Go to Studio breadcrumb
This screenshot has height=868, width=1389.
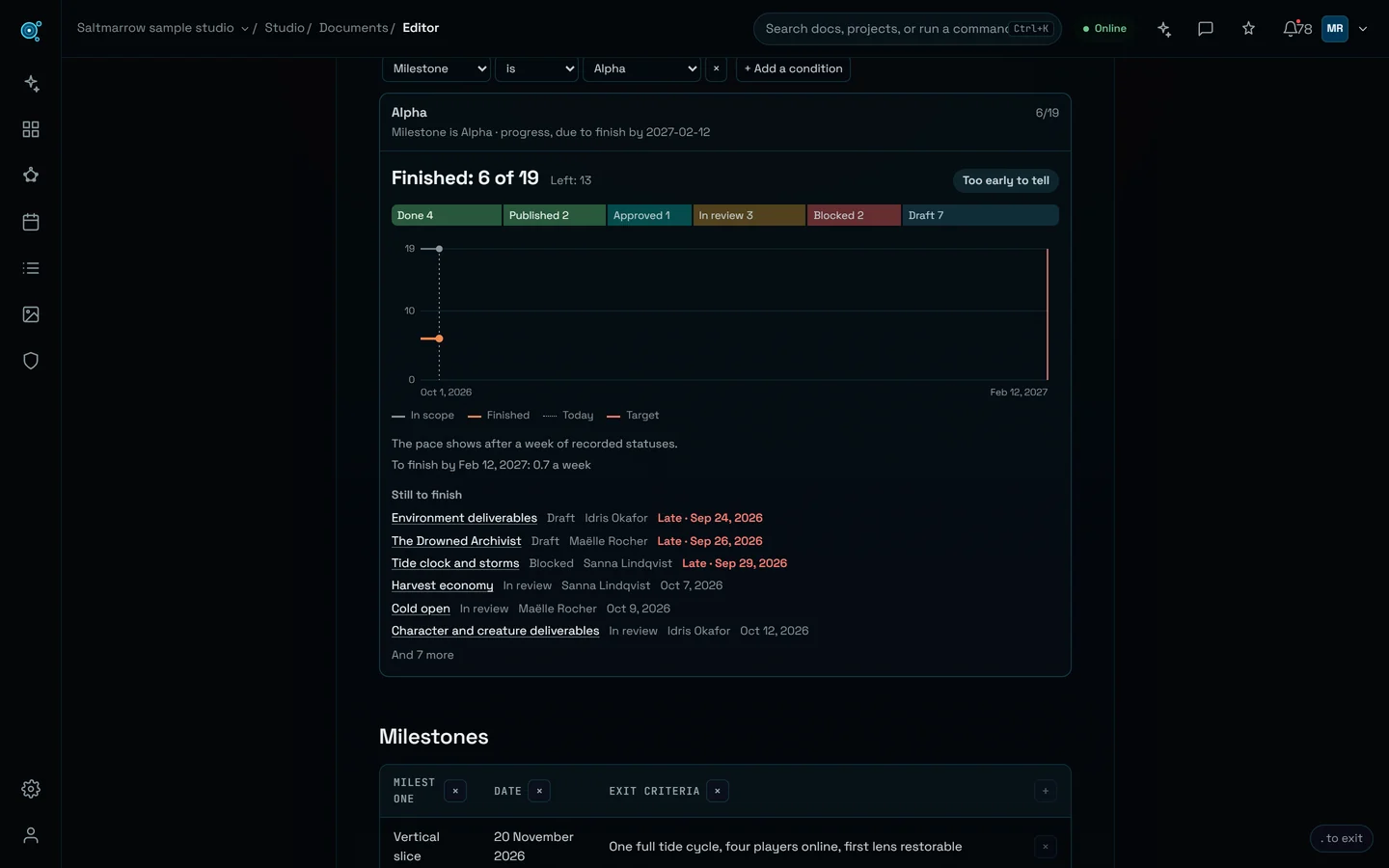[x=285, y=28]
